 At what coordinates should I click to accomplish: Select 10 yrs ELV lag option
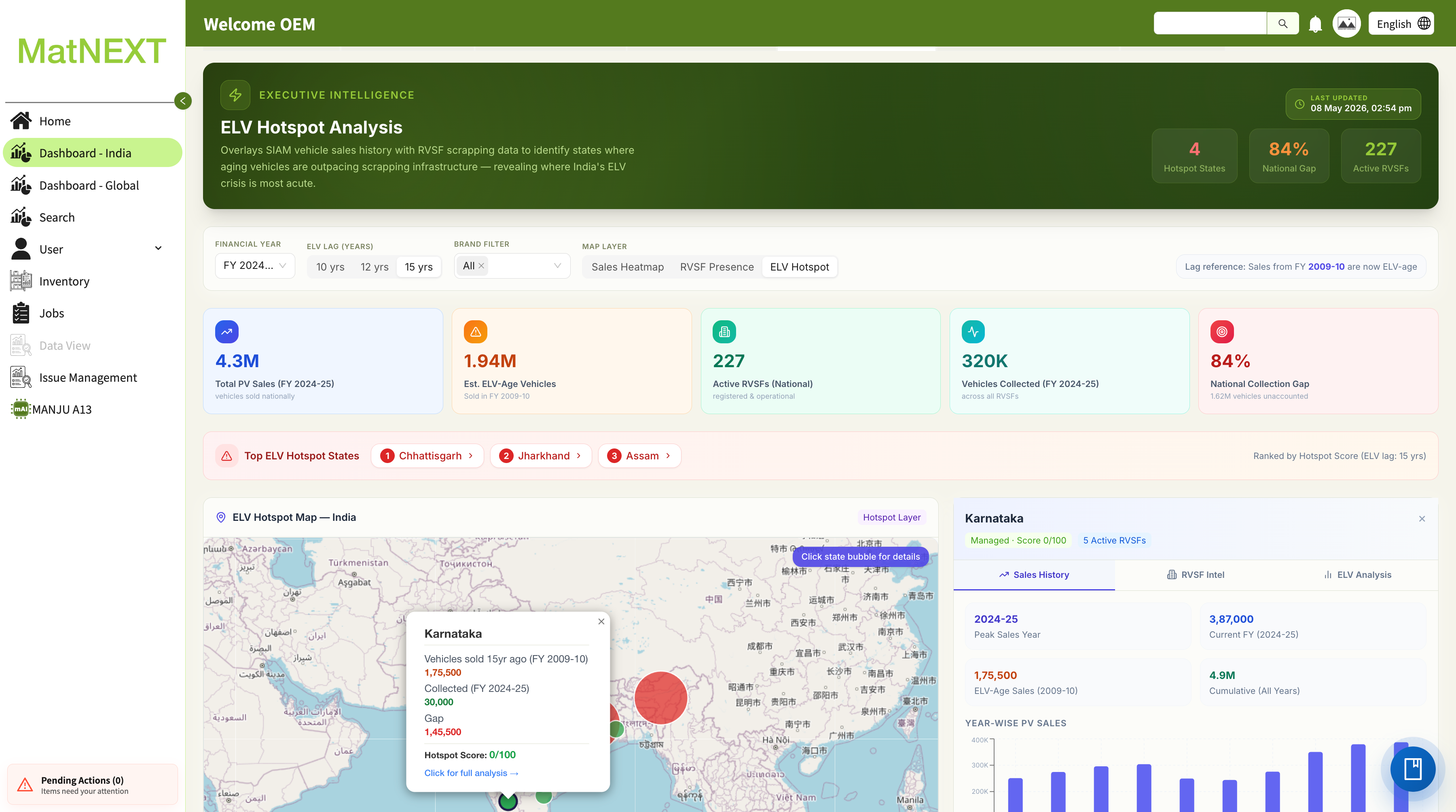tap(330, 267)
